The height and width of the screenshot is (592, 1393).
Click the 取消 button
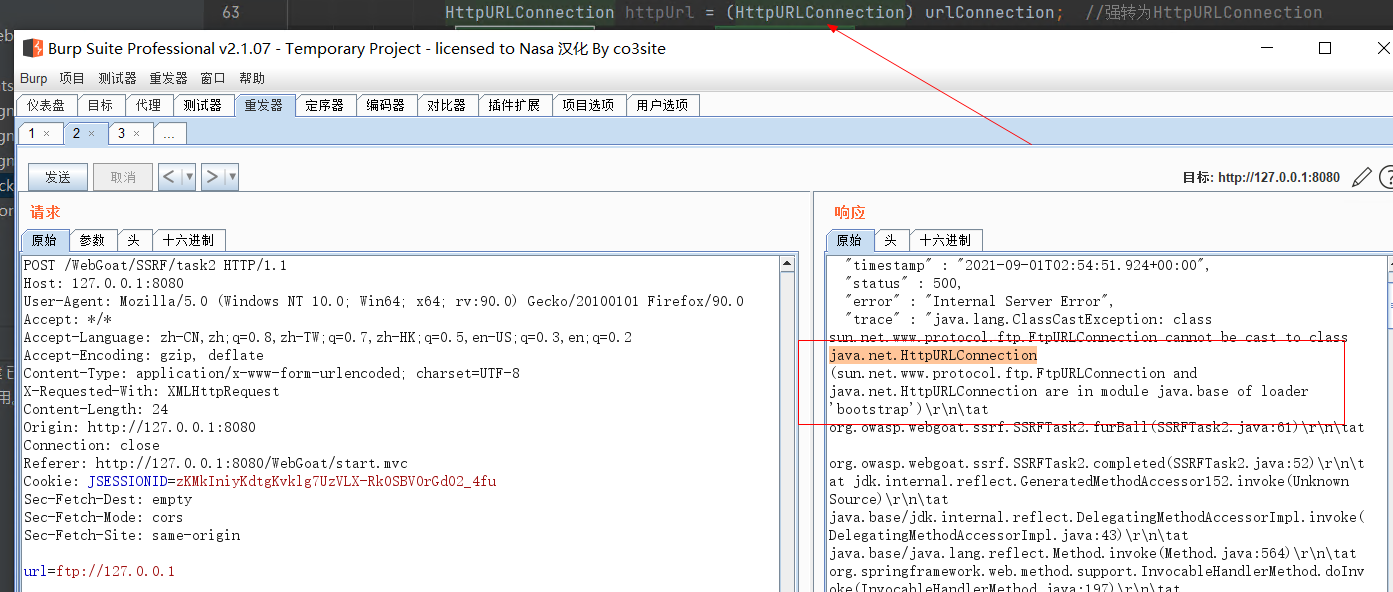click(x=123, y=177)
